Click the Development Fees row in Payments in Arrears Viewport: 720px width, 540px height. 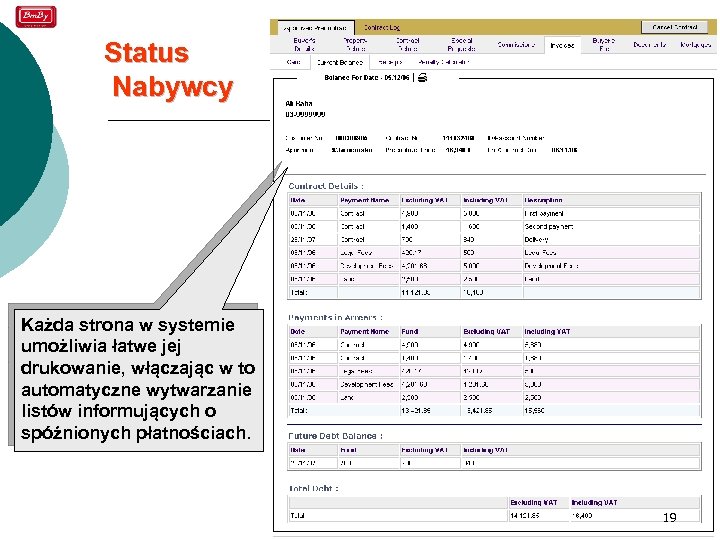(494, 384)
